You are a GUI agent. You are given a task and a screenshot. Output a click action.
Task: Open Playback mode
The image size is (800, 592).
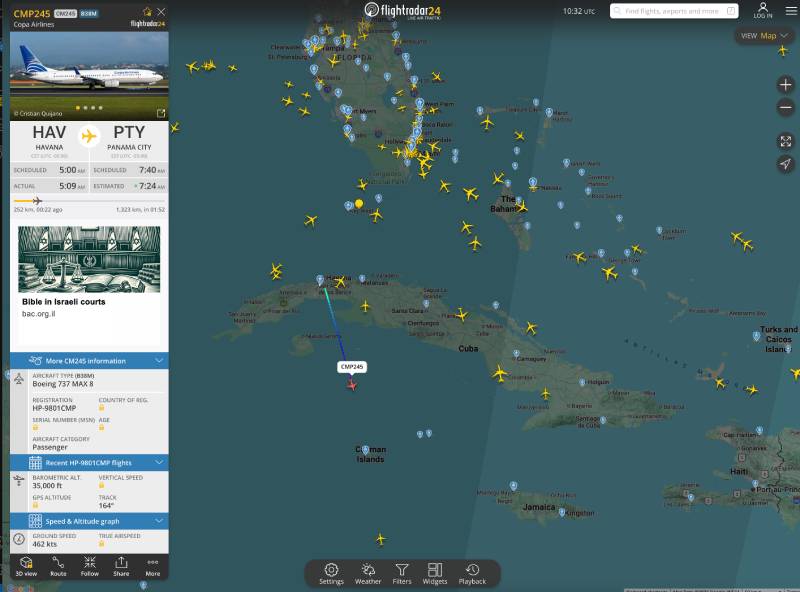click(472, 572)
